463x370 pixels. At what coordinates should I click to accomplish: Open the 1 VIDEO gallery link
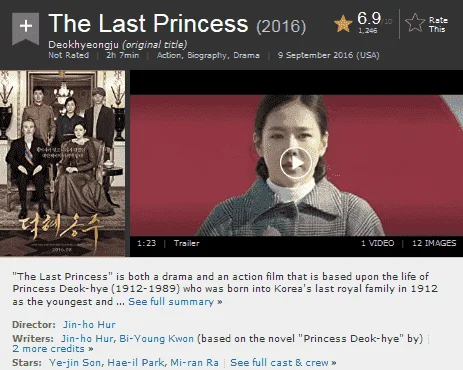[377, 243]
